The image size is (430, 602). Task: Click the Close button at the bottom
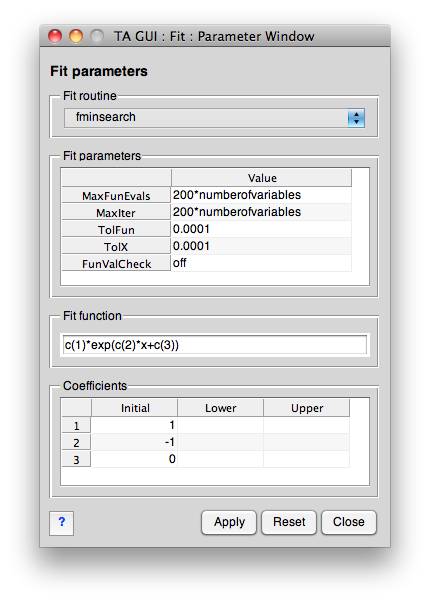pos(349,522)
